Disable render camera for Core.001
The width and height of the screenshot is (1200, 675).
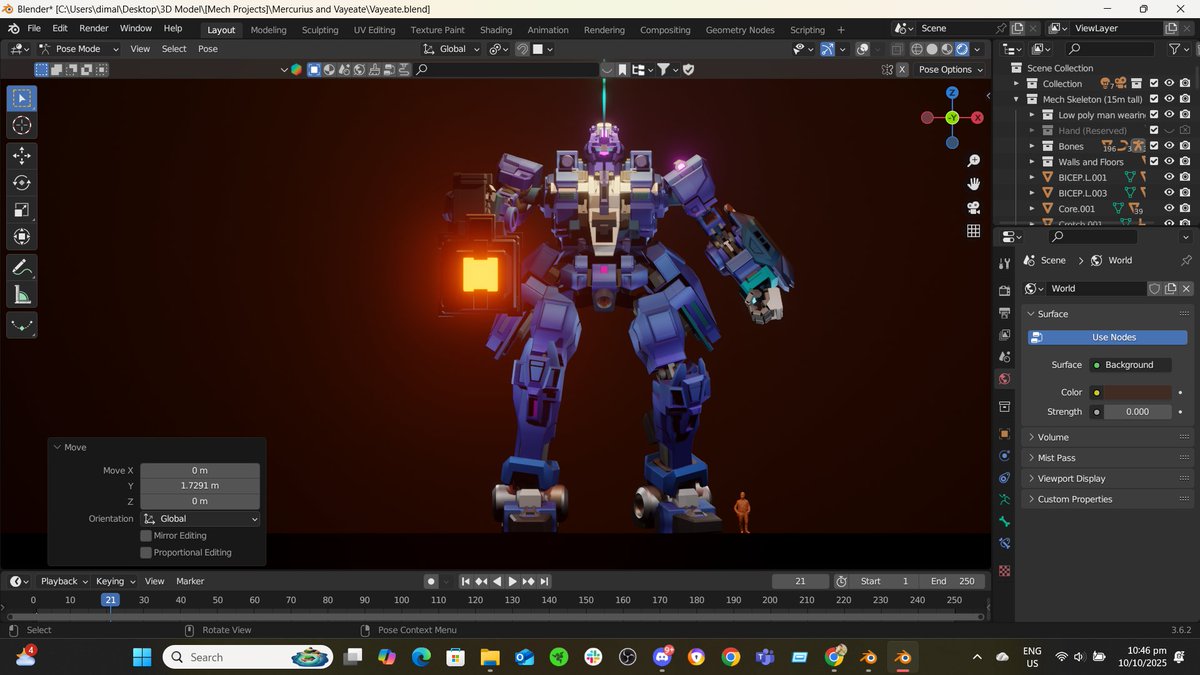click(1185, 209)
